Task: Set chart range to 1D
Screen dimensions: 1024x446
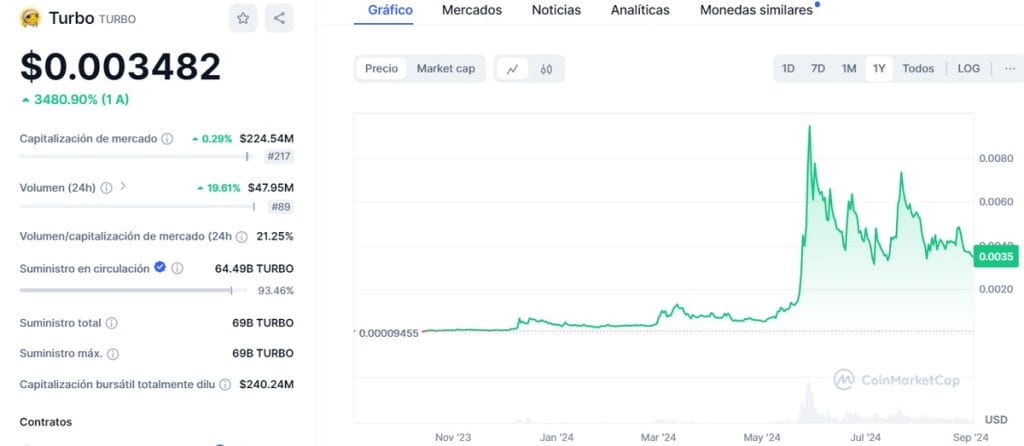Action: 788,69
